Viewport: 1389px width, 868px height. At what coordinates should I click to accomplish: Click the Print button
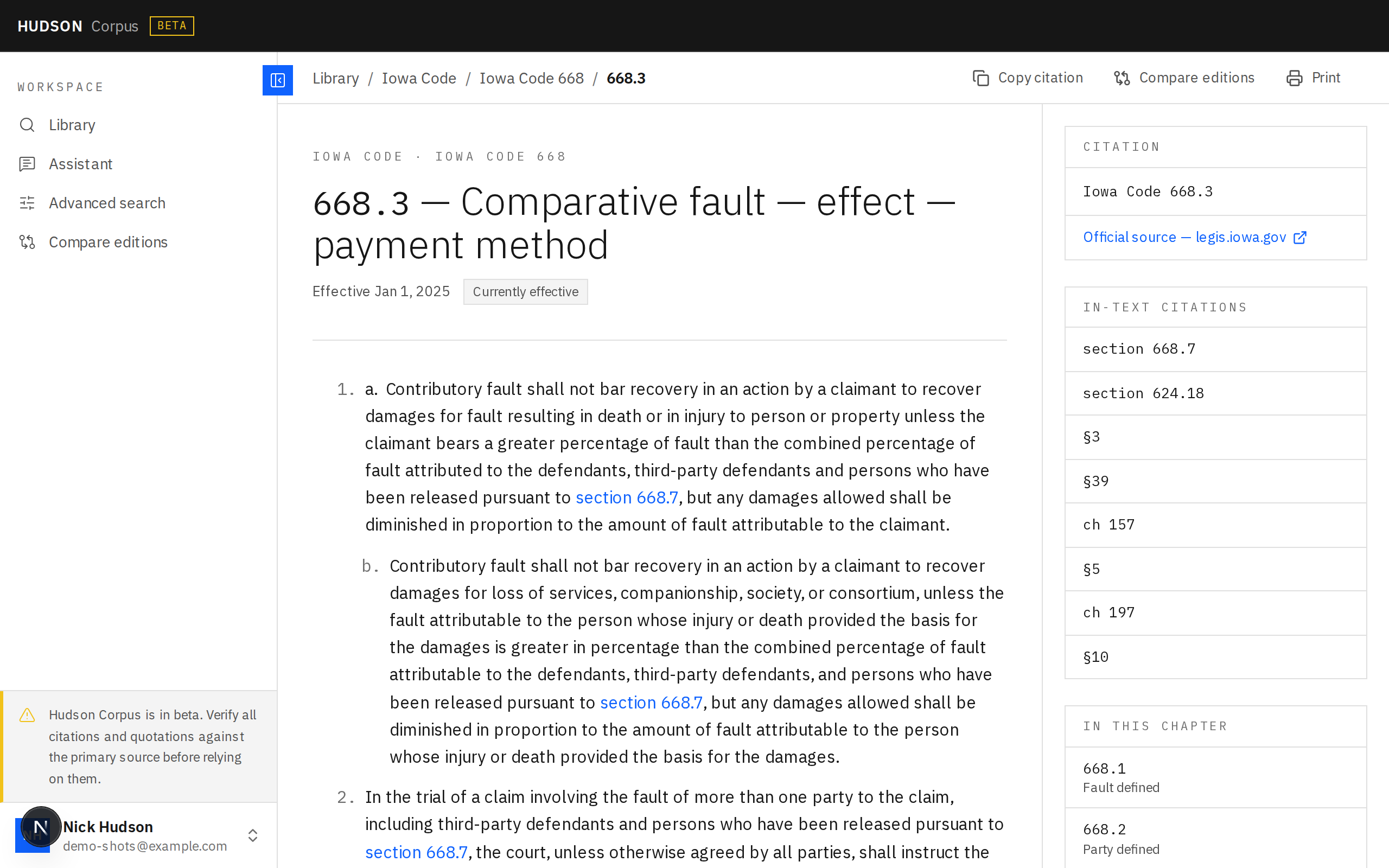(x=1313, y=78)
